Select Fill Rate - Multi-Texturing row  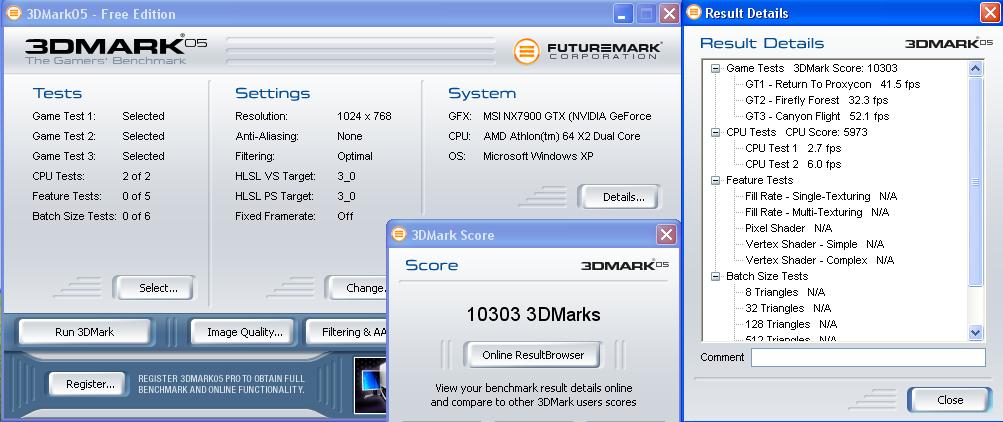pos(817,212)
